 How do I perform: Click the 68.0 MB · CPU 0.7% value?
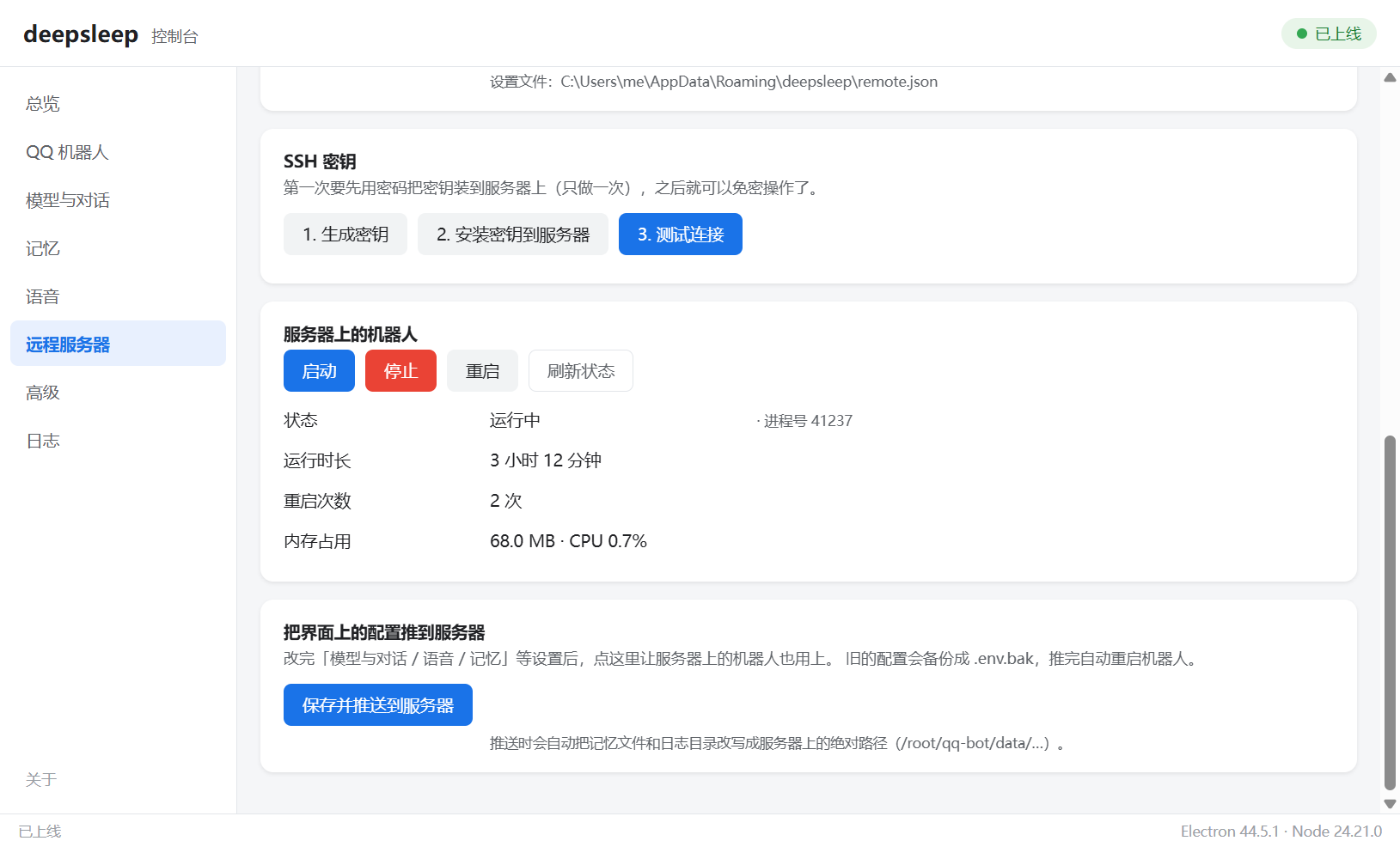click(568, 541)
